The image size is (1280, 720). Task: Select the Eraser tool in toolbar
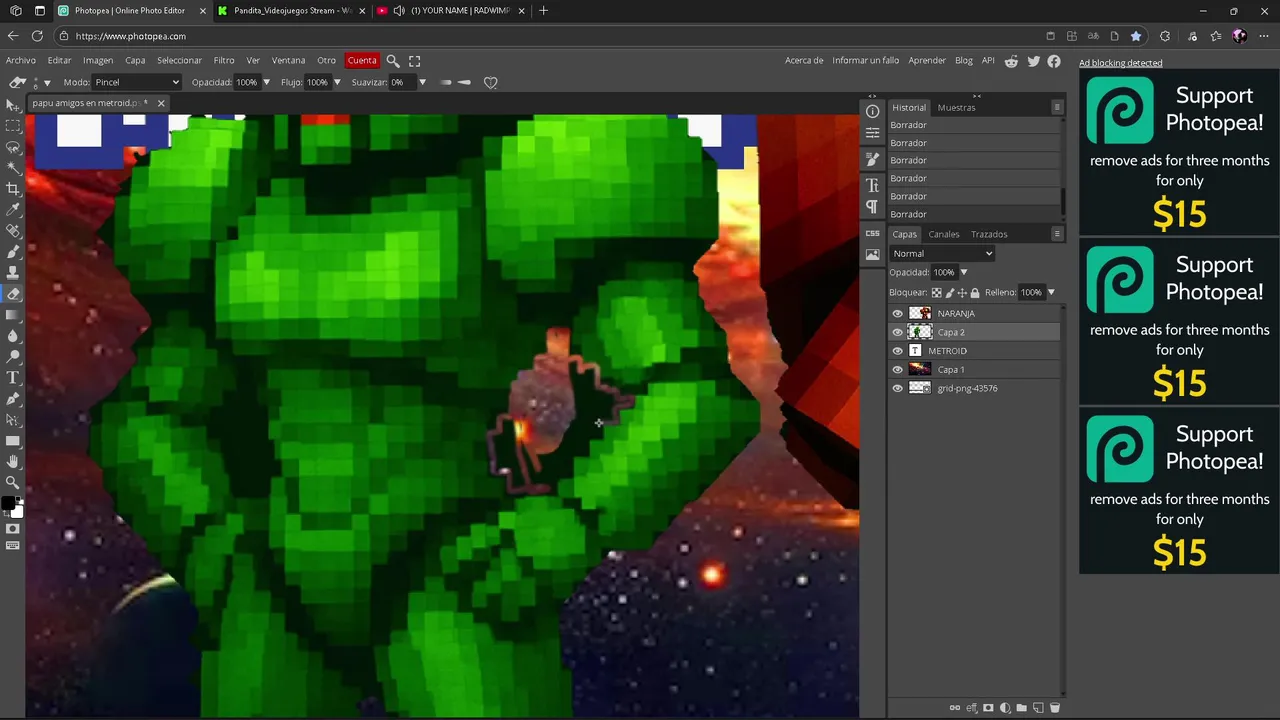[x=13, y=294]
